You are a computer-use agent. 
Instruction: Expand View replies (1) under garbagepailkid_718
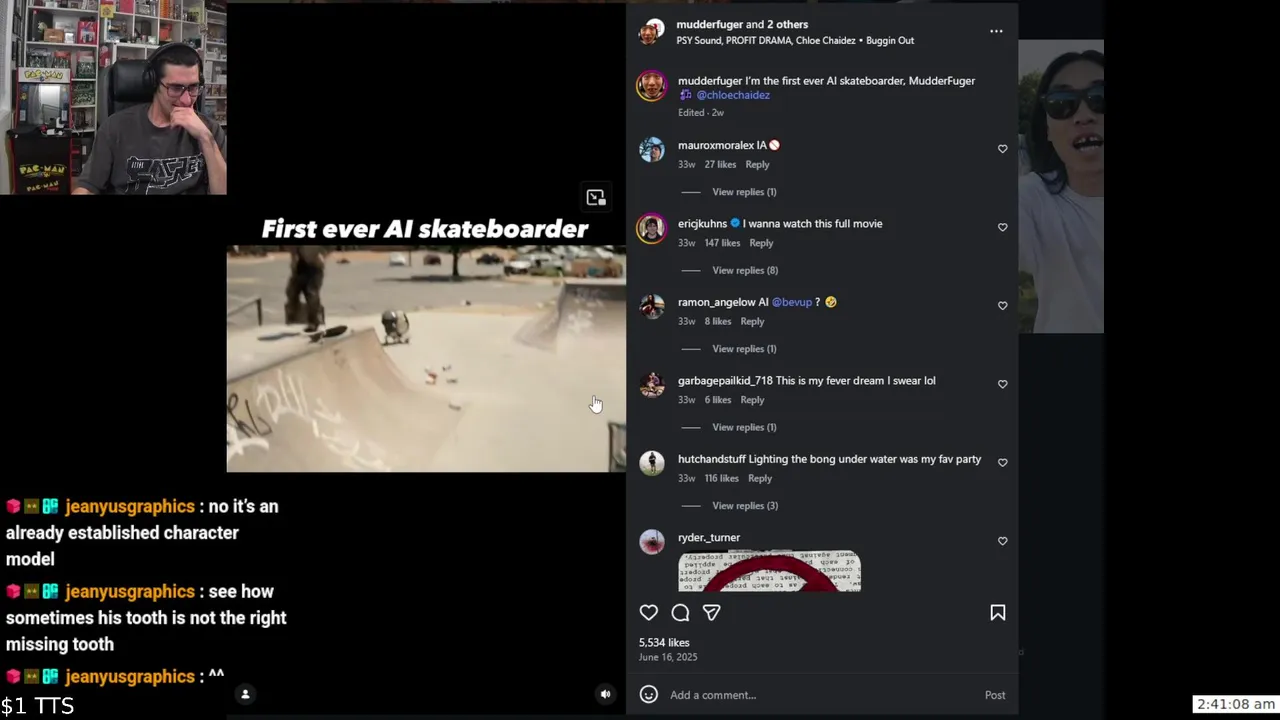(743, 427)
